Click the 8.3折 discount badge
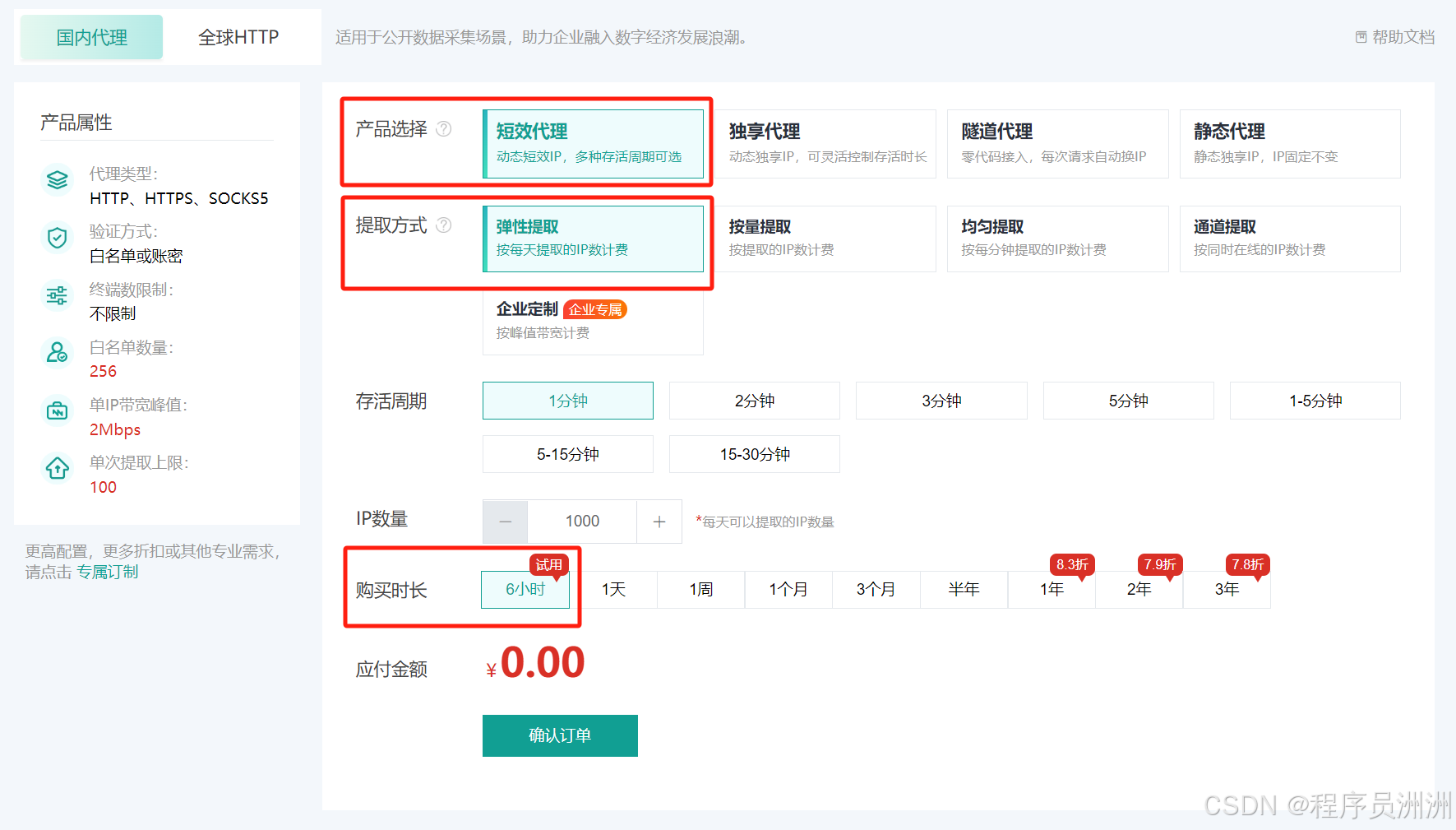1456x830 pixels. pos(1072,564)
